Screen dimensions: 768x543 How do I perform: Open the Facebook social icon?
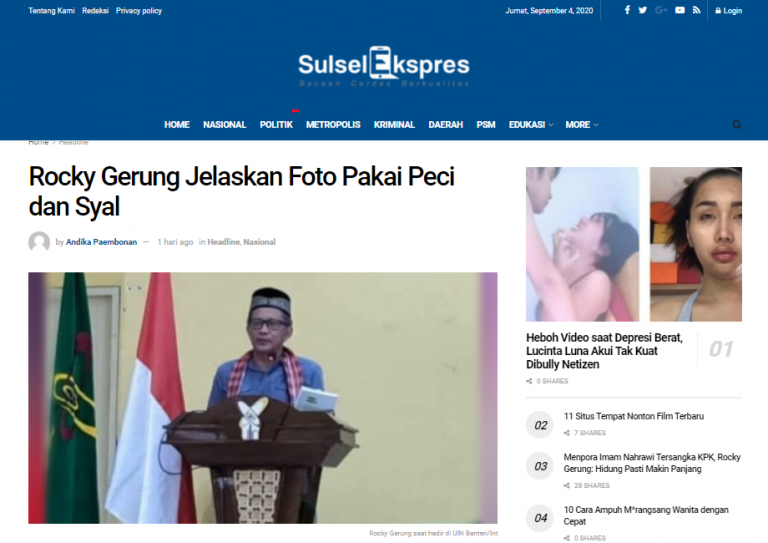[x=627, y=10]
